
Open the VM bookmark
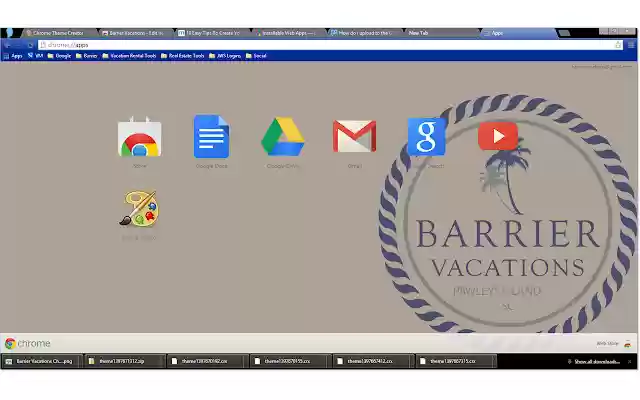[x=36, y=56]
